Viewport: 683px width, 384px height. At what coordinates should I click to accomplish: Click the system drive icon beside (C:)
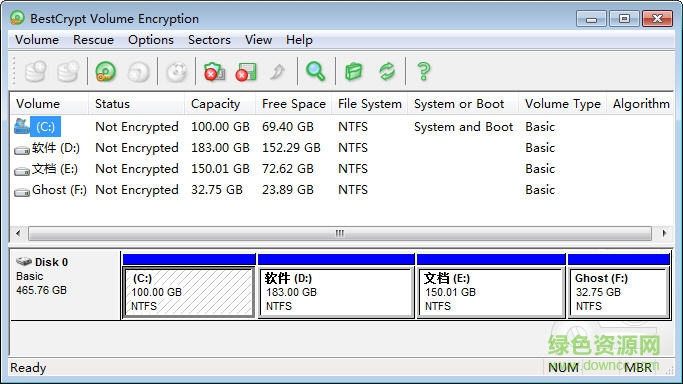[x=22, y=126]
